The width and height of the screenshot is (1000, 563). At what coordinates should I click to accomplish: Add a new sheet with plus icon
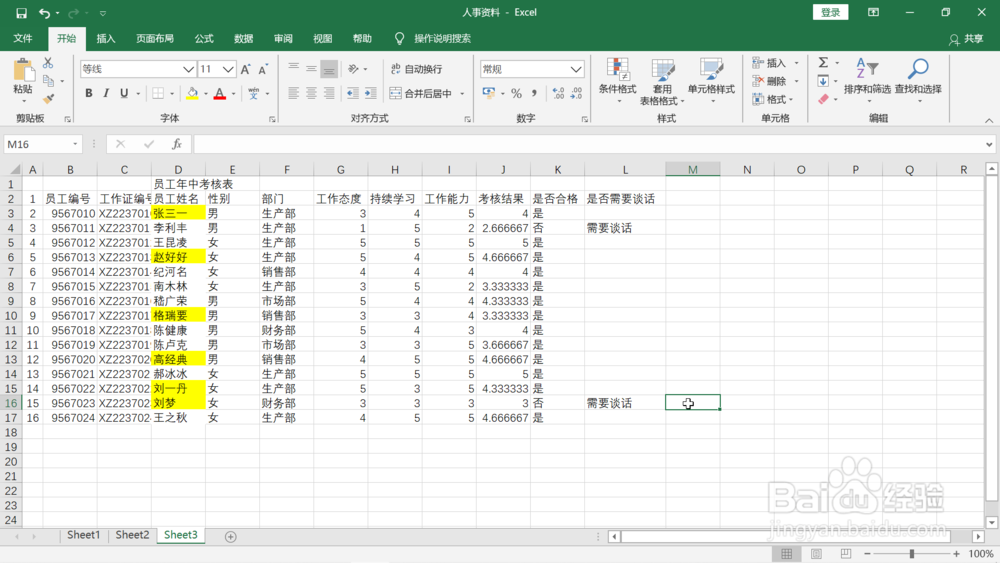231,537
